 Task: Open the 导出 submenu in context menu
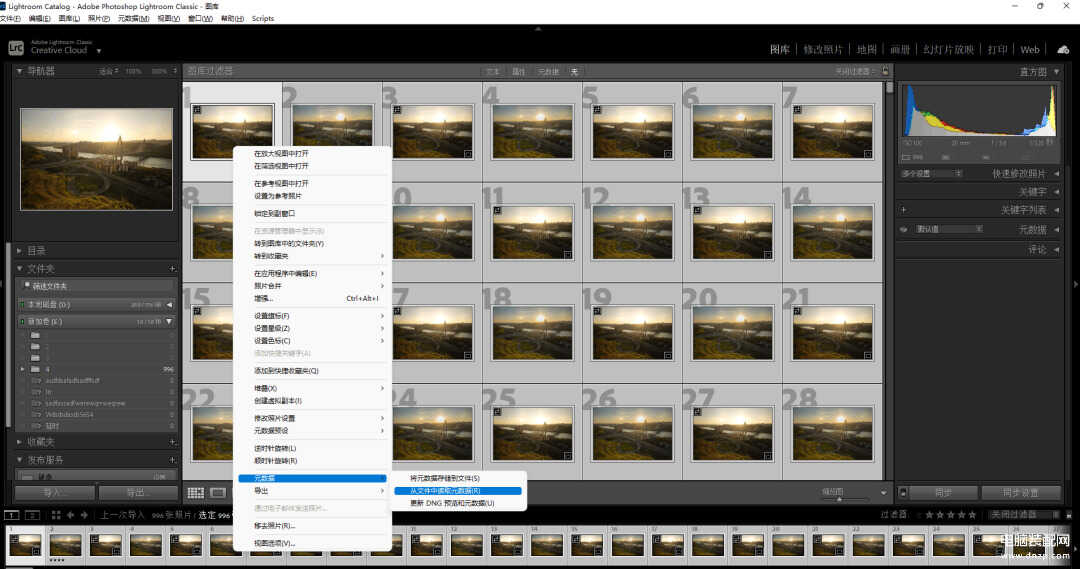(313, 490)
